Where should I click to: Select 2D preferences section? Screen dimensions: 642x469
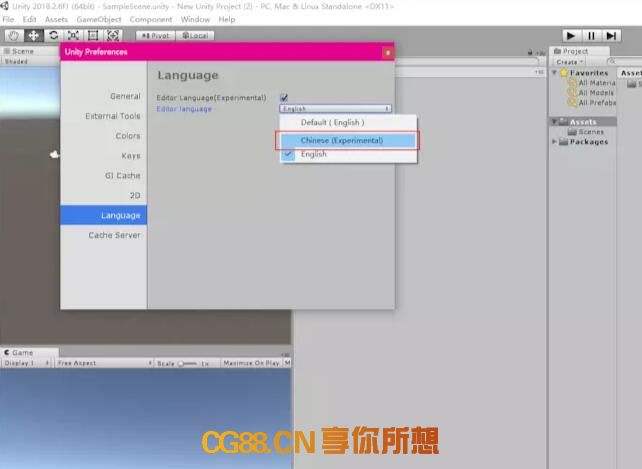point(104,195)
